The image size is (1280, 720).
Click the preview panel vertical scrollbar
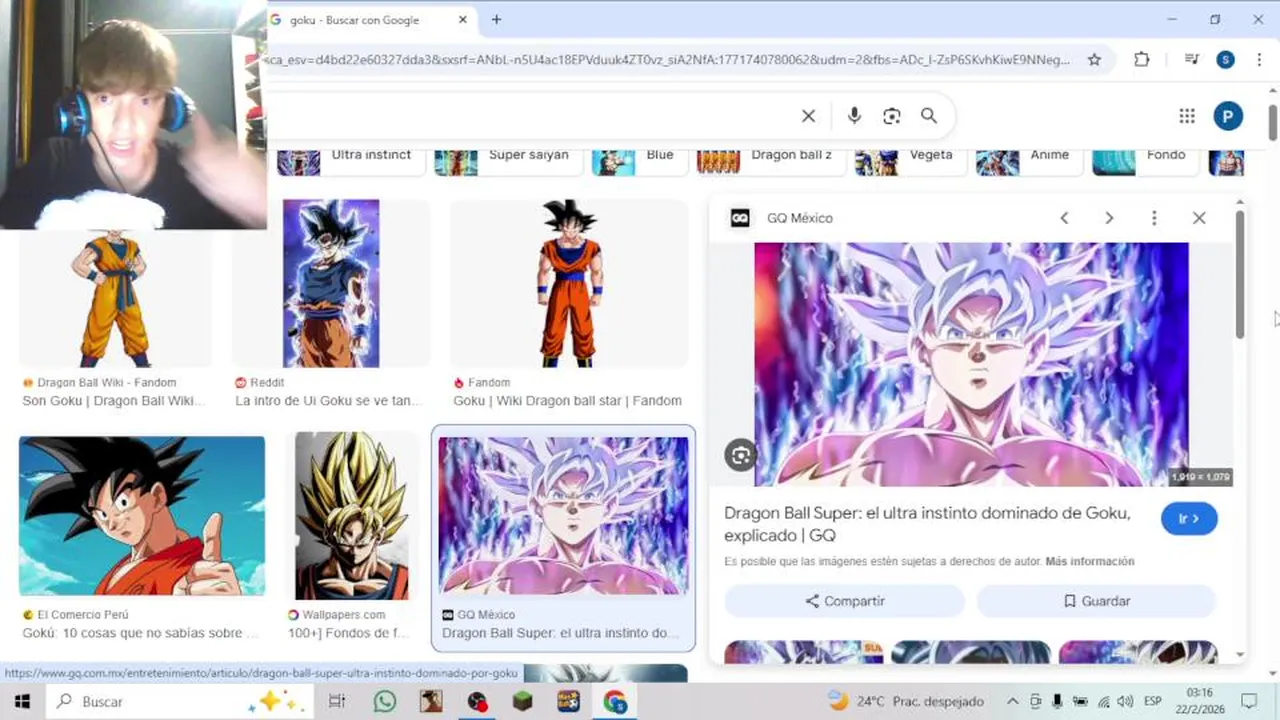(x=1240, y=273)
